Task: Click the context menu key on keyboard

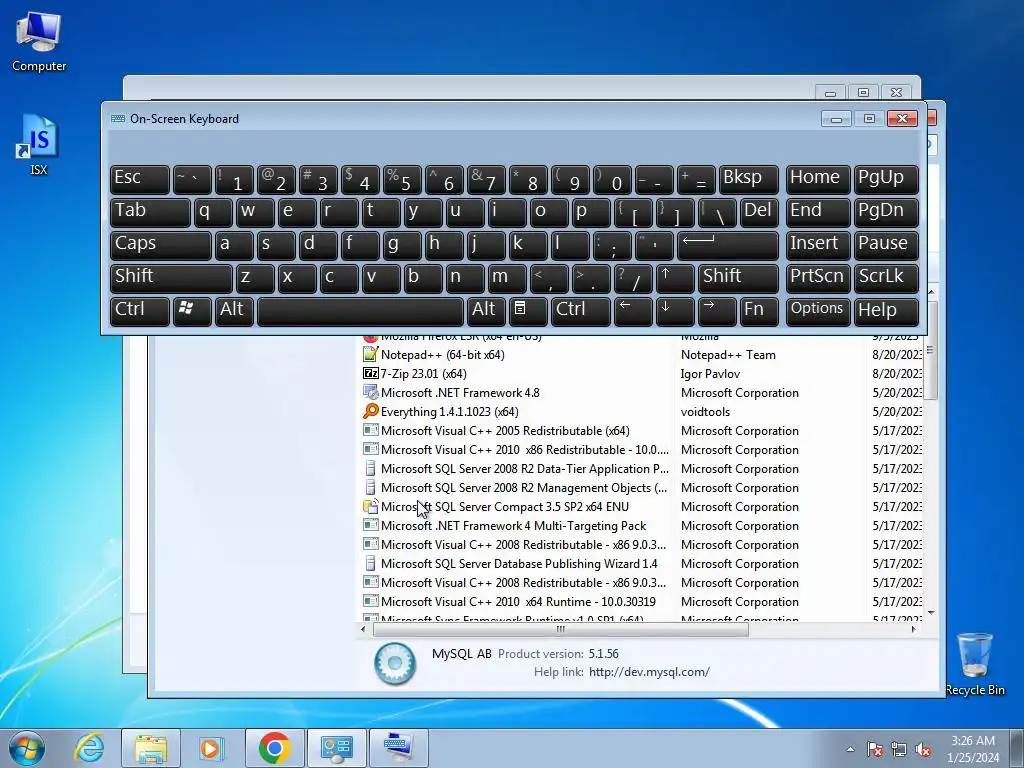Action: click(x=528, y=311)
